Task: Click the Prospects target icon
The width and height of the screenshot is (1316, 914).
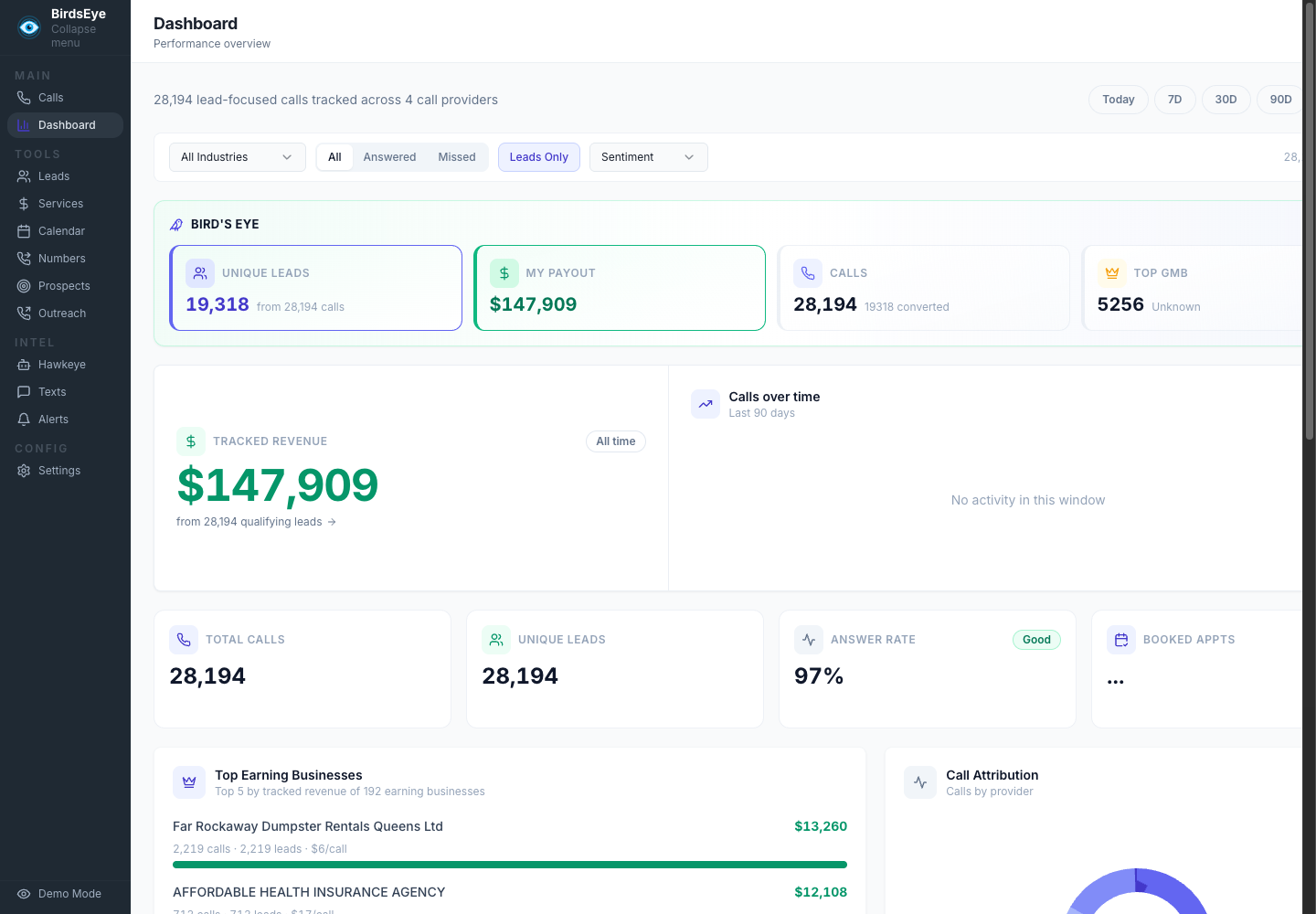Action: click(24, 286)
